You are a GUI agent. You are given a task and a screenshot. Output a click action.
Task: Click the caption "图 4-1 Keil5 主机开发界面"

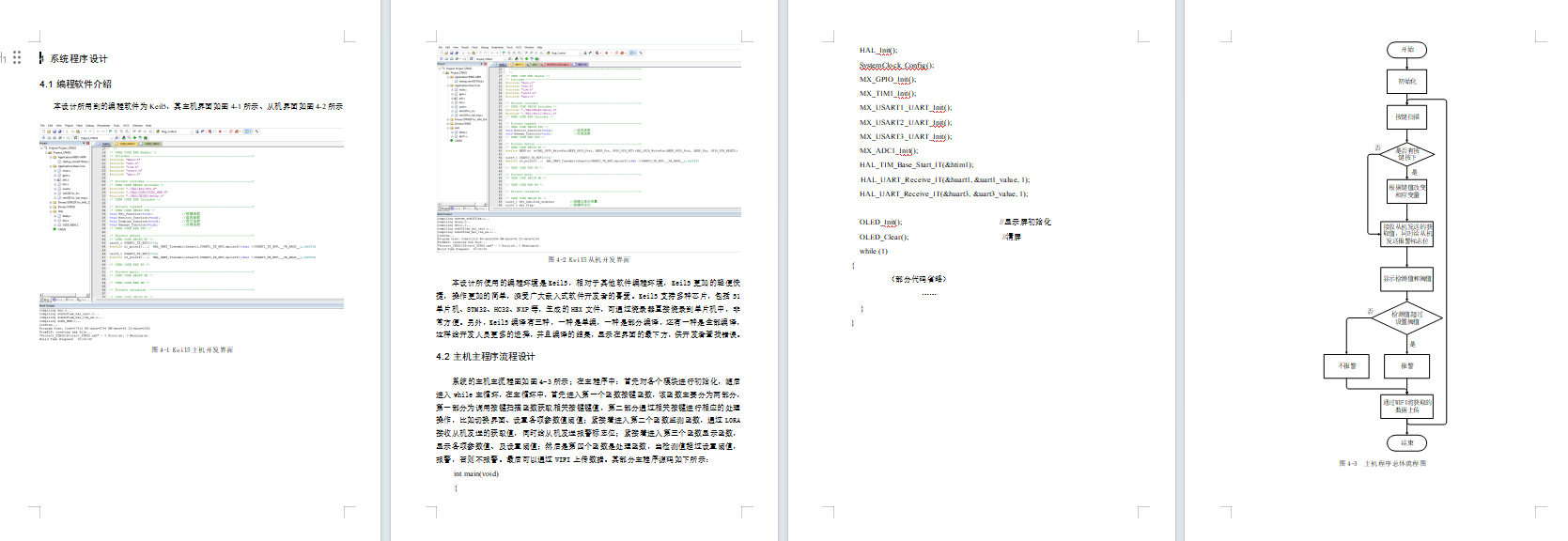pyautogui.click(x=192, y=349)
